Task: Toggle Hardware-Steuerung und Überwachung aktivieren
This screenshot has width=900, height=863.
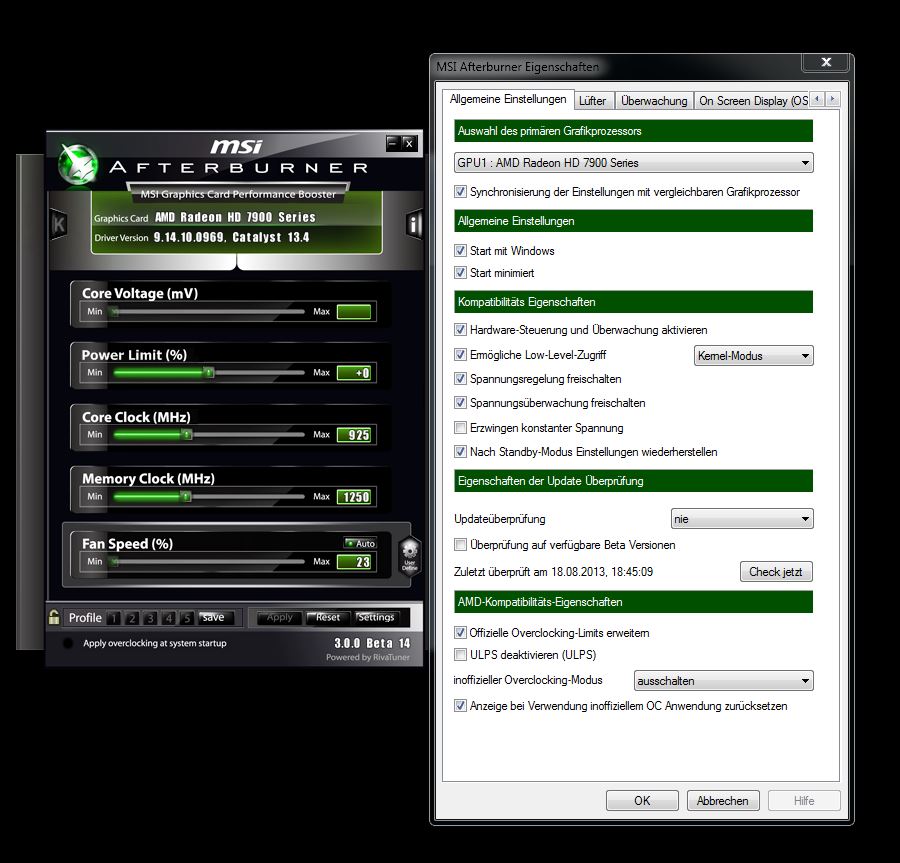Action: coord(460,329)
